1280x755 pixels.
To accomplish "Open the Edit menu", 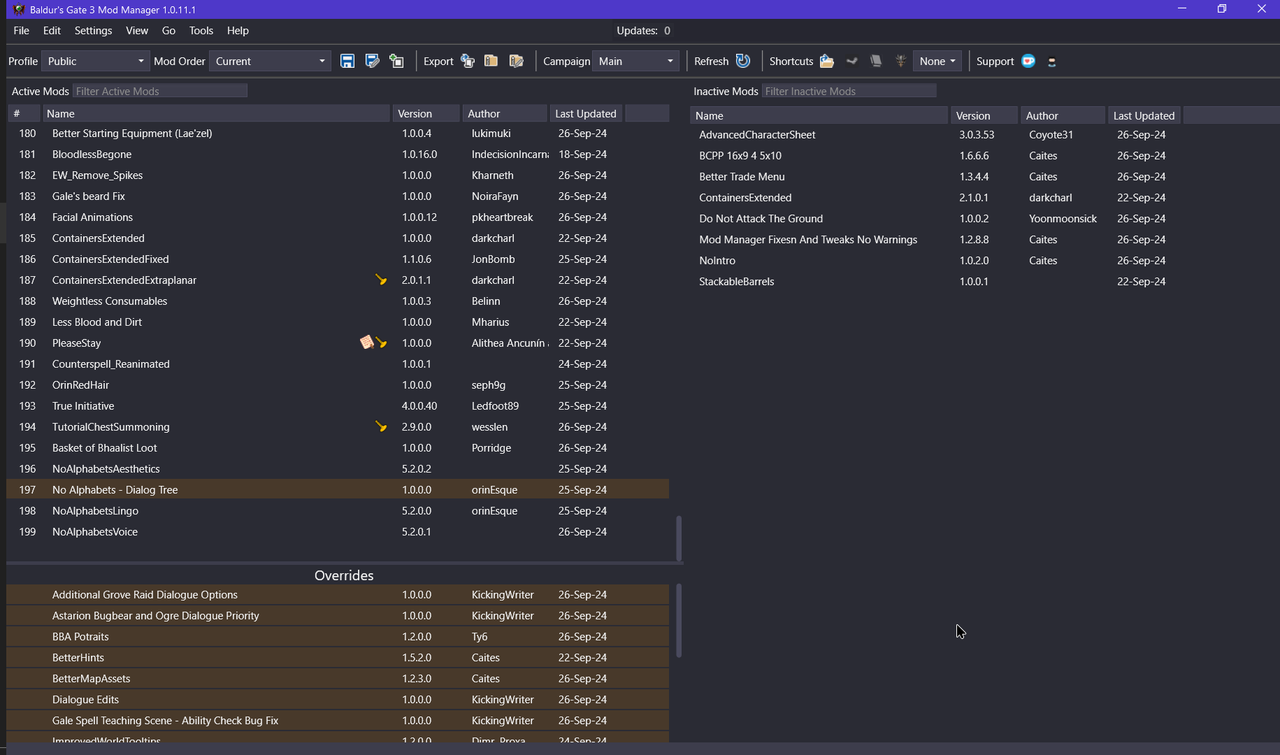I will pos(52,31).
